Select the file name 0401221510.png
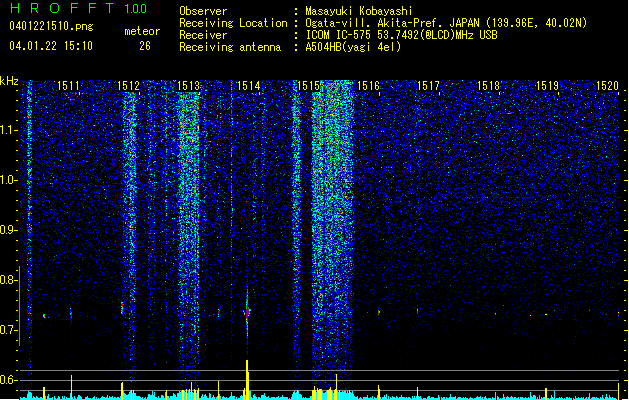The height and width of the screenshot is (400, 629). [x=51, y=26]
